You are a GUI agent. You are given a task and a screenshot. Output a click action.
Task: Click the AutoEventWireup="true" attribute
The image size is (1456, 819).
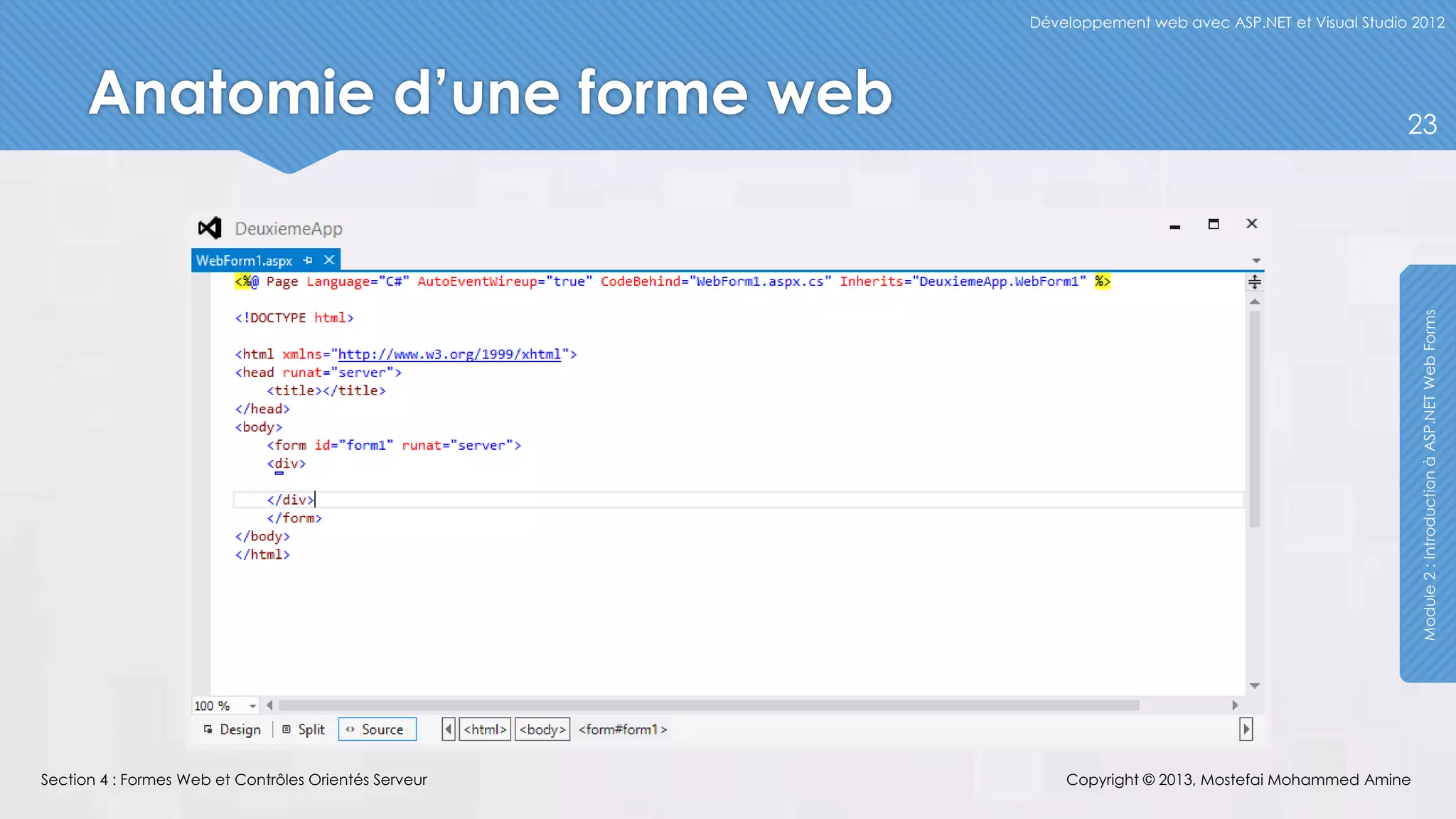pos(505,282)
